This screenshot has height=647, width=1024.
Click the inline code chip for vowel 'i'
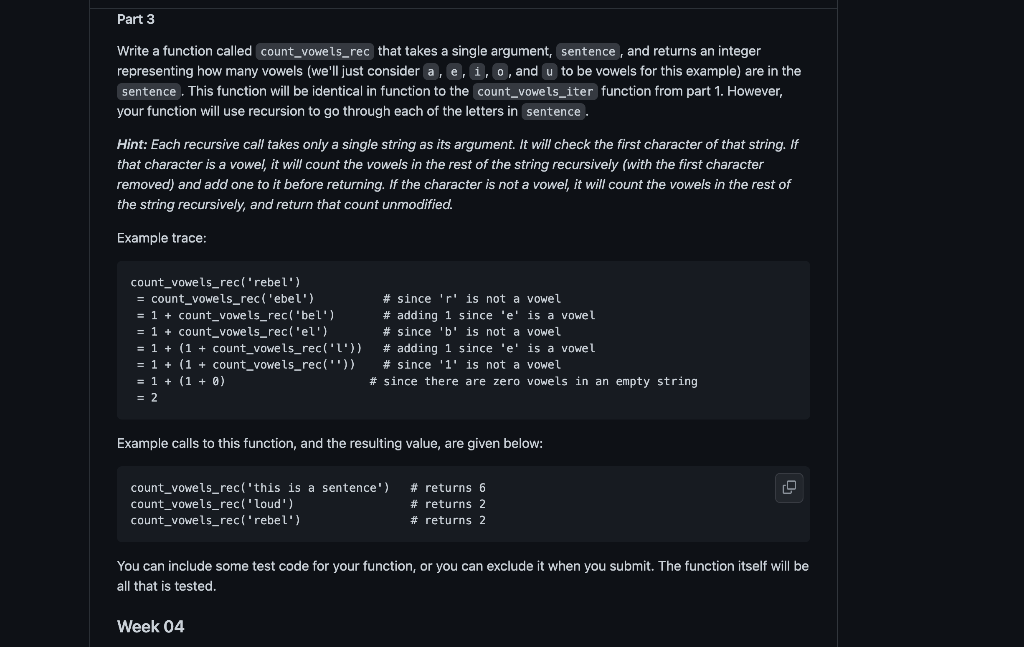coord(477,72)
